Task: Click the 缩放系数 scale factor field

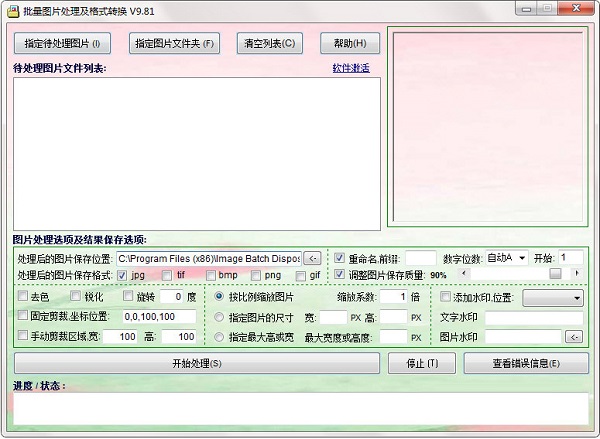Action: pos(393,297)
